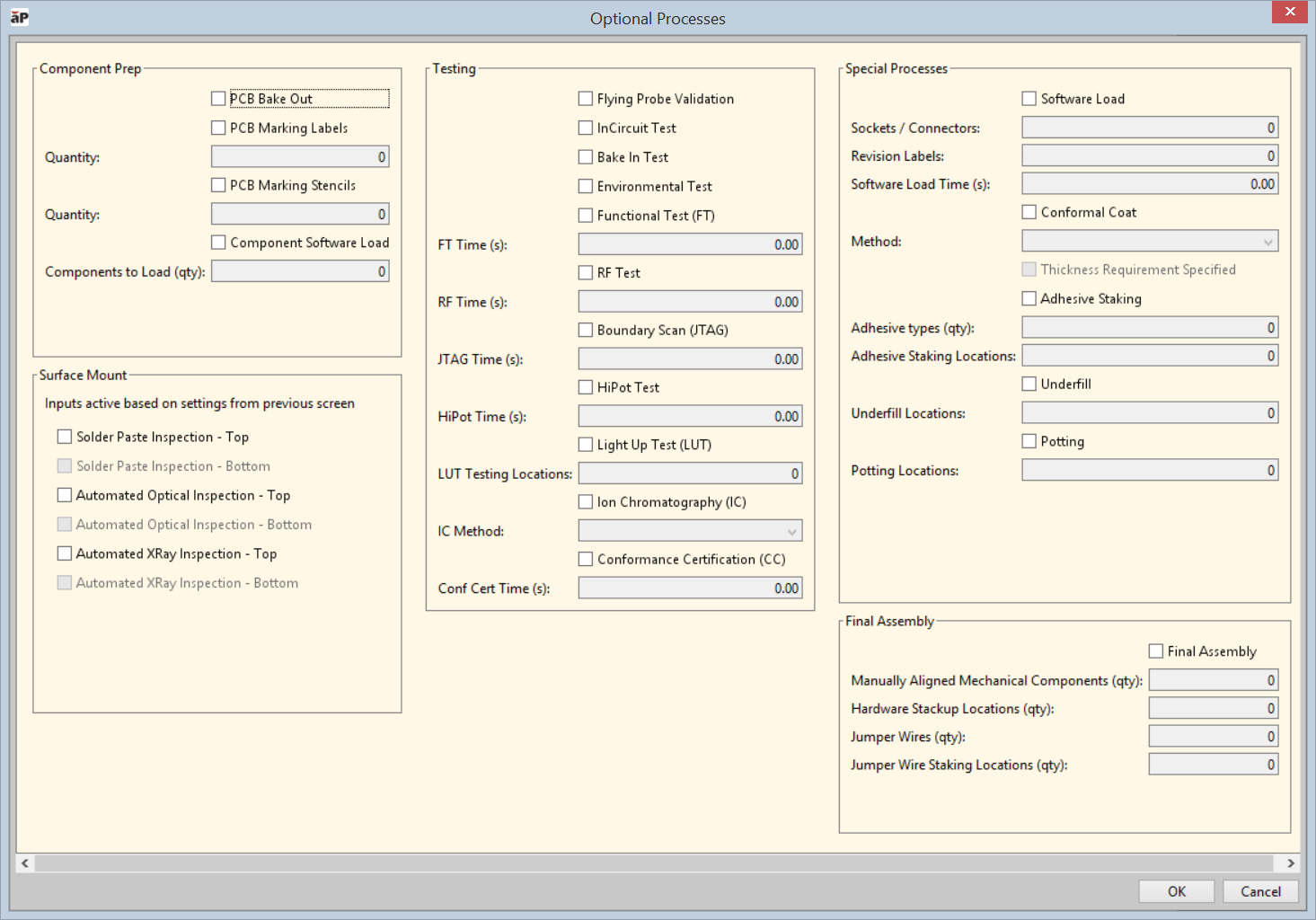This screenshot has width=1316, height=920.
Task: Click the scroll right arrow
Action: pyautogui.click(x=1290, y=863)
